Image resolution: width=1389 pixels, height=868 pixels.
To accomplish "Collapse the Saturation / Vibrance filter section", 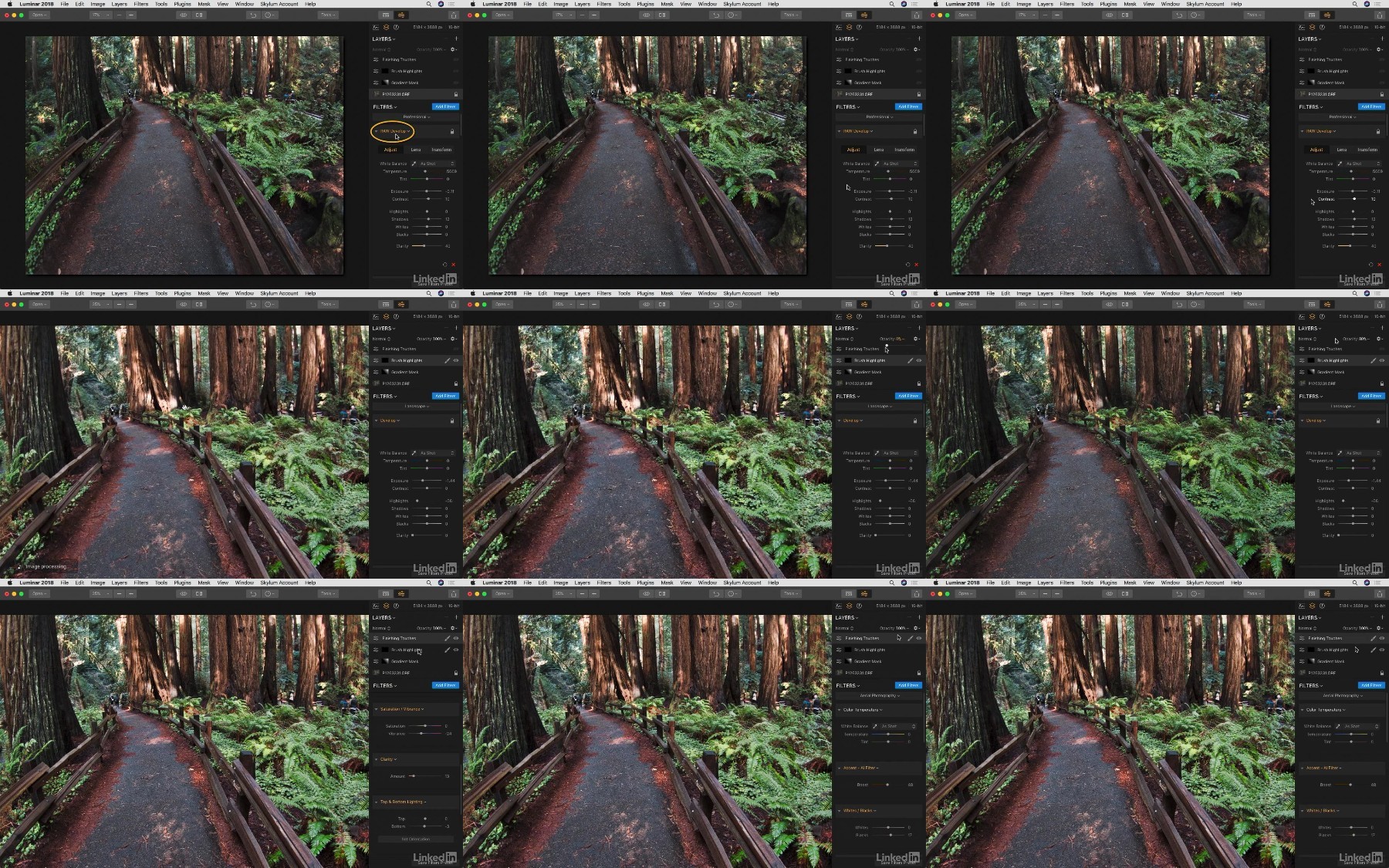I will click(377, 709).
